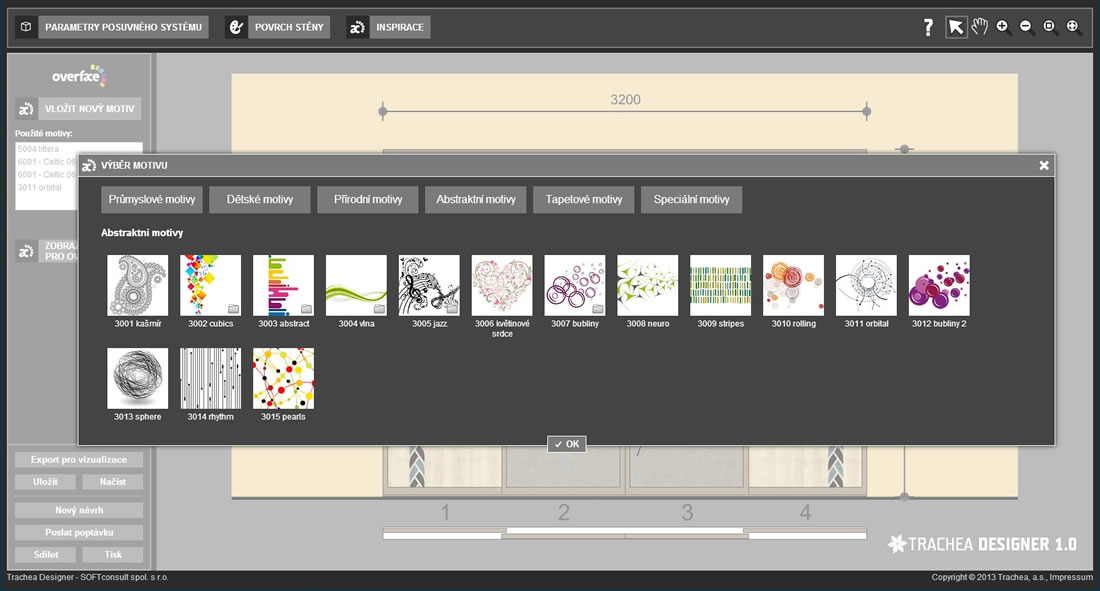The height and width of the screenshot is (591, 1100).
Task: Confirm selection with the OK button
Action: coord(566,444)
